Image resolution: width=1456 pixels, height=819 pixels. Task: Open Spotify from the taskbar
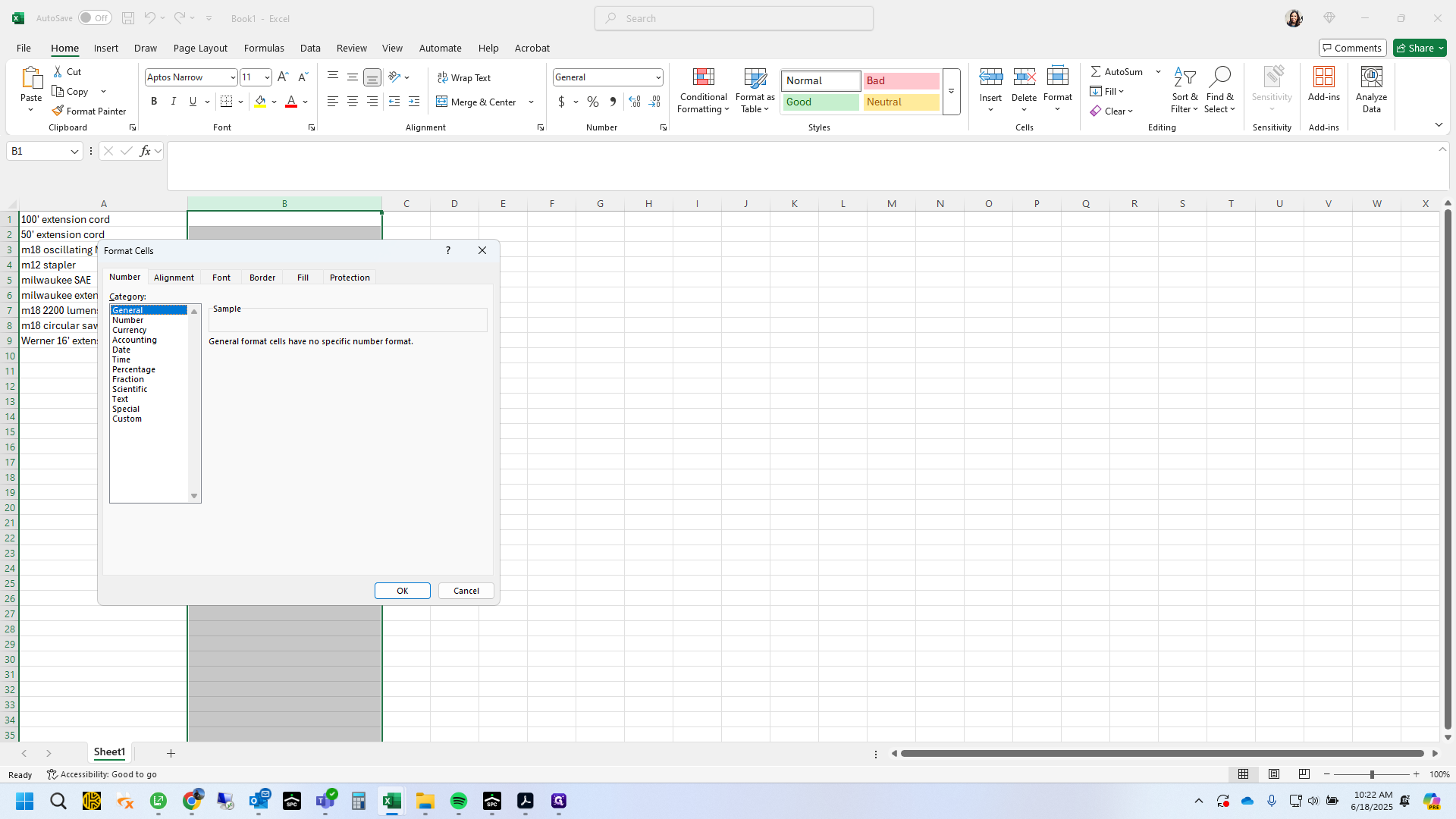459,801
